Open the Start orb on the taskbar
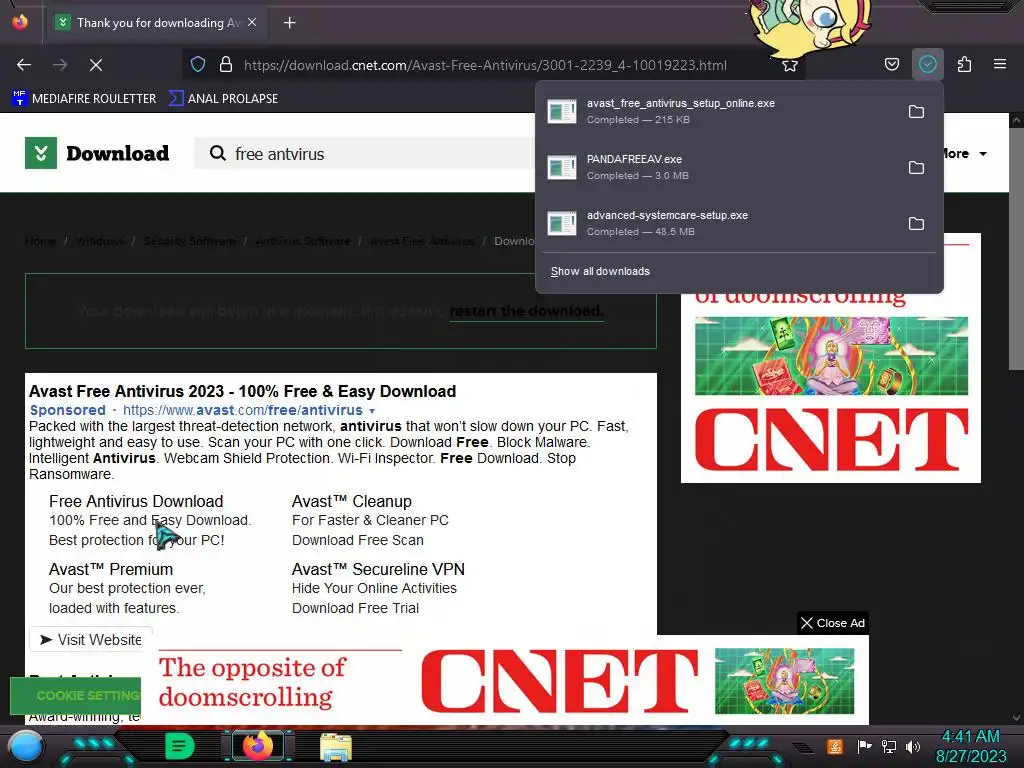Screen dimensions: 1024x768 coord(26,747)
